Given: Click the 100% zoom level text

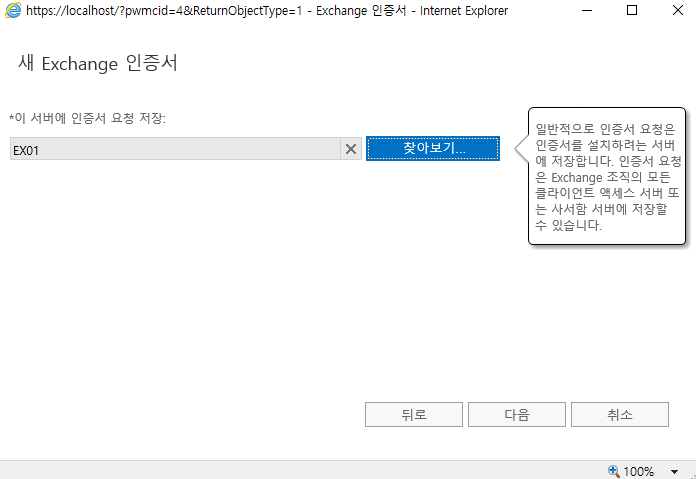Looking at the screenshot, I should pos(638,471).
